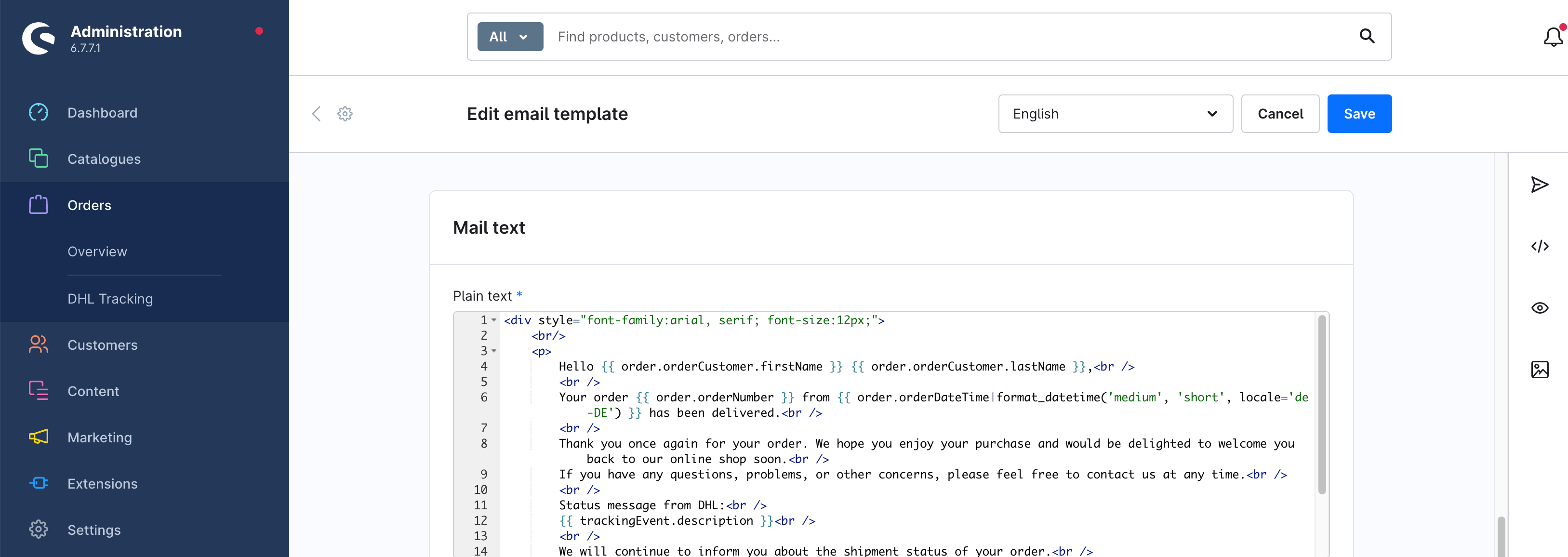
Task: Click the image media icon in right bar
Action: pyautogui.click(x=1540, y=370)
